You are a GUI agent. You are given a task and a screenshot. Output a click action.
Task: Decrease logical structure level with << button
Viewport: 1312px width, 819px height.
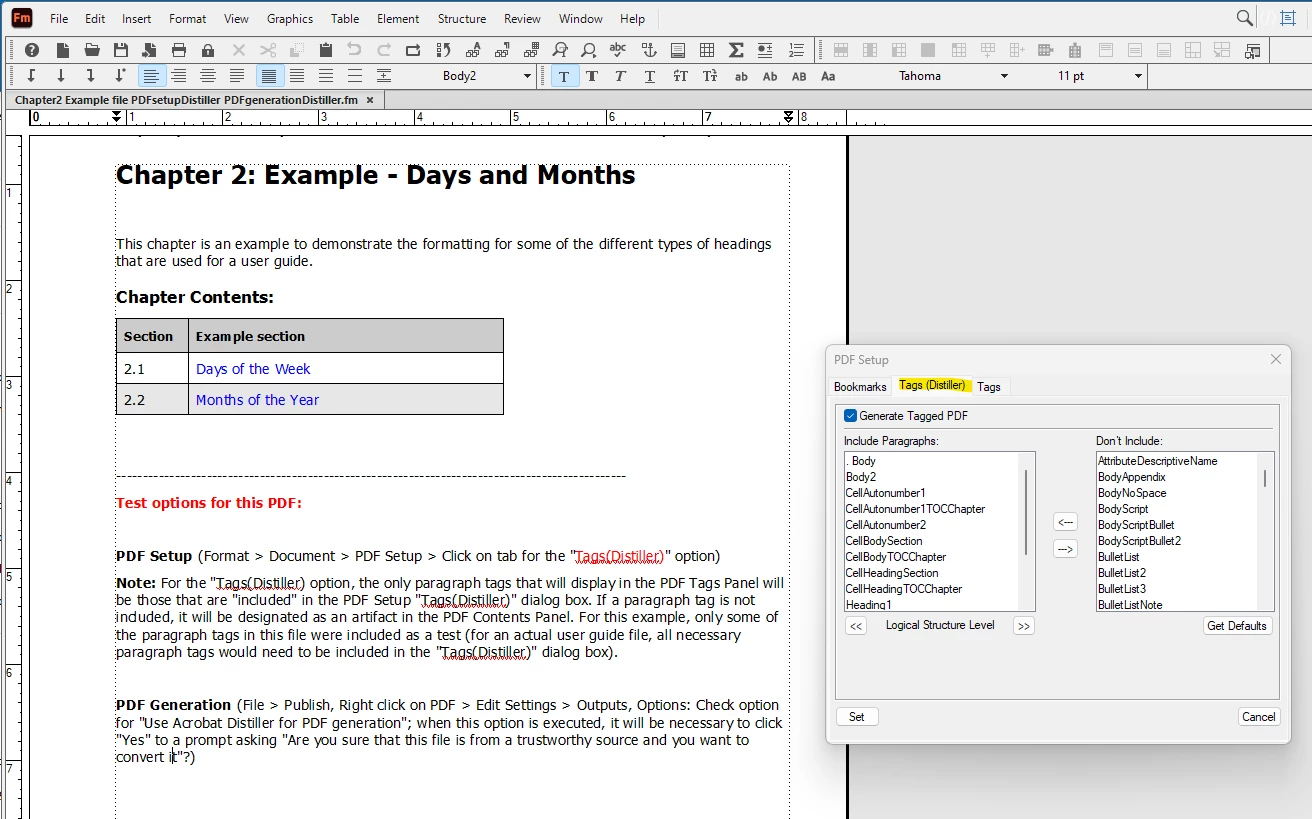pyautogui.click(x=856, y=626)
